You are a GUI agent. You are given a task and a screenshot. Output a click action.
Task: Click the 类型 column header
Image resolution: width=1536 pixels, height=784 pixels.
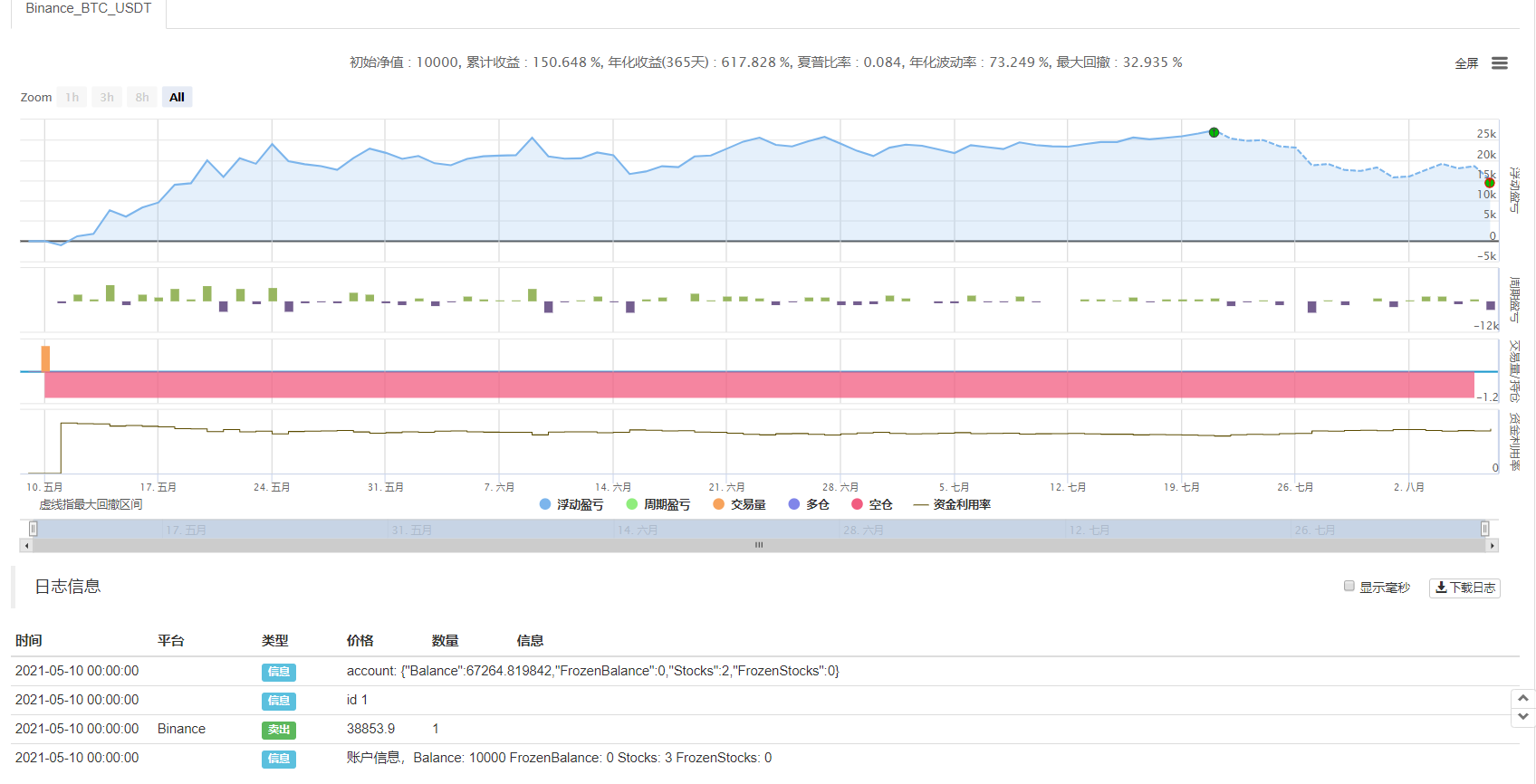tap(275, 641)
